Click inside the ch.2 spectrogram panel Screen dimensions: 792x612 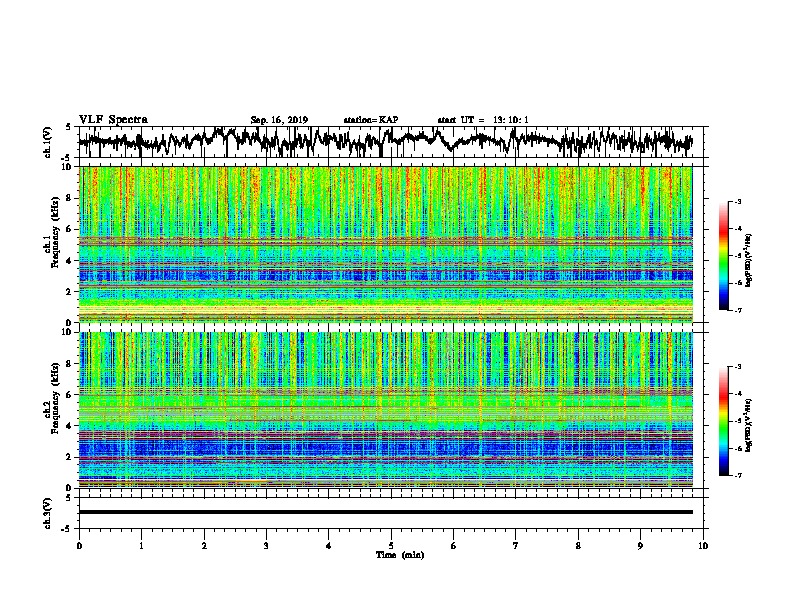point(385,410)
